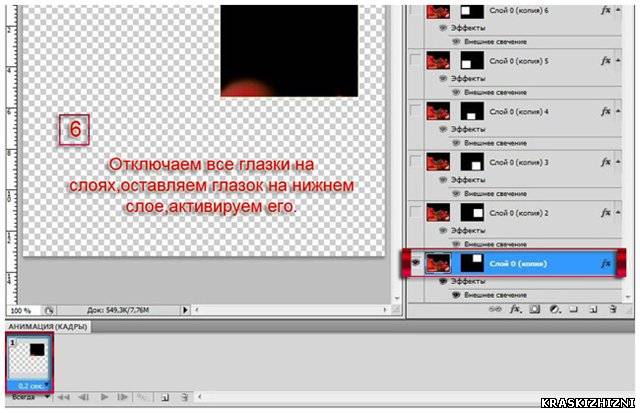
Task: Create a new layer via panel icon
Action: click(x=593, y=310)
